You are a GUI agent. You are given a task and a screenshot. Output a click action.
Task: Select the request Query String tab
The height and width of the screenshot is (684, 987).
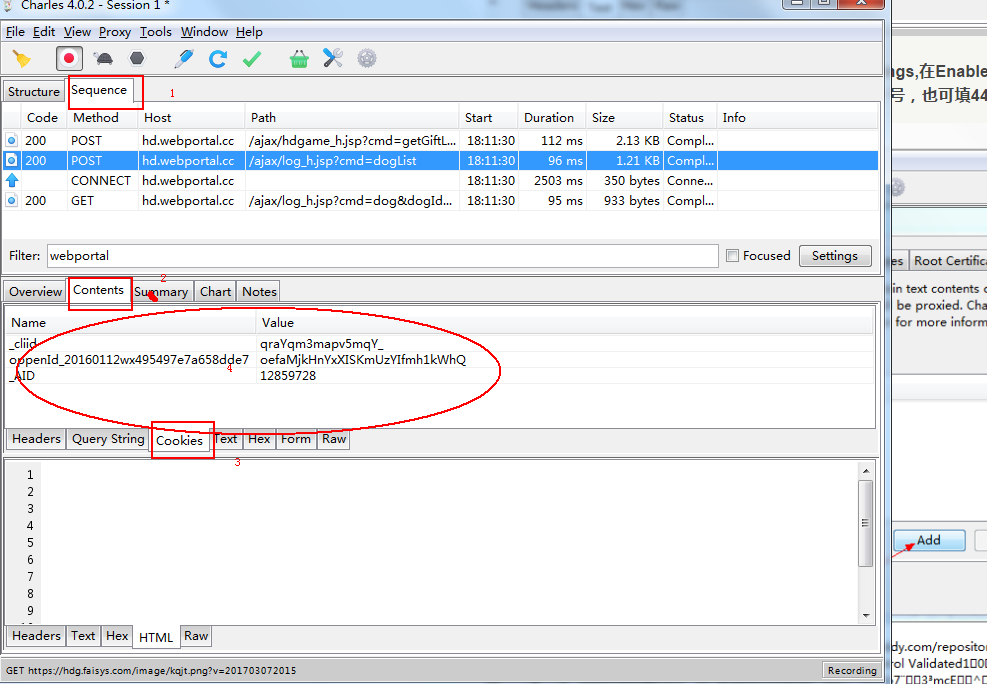click(x=108, y=439)
